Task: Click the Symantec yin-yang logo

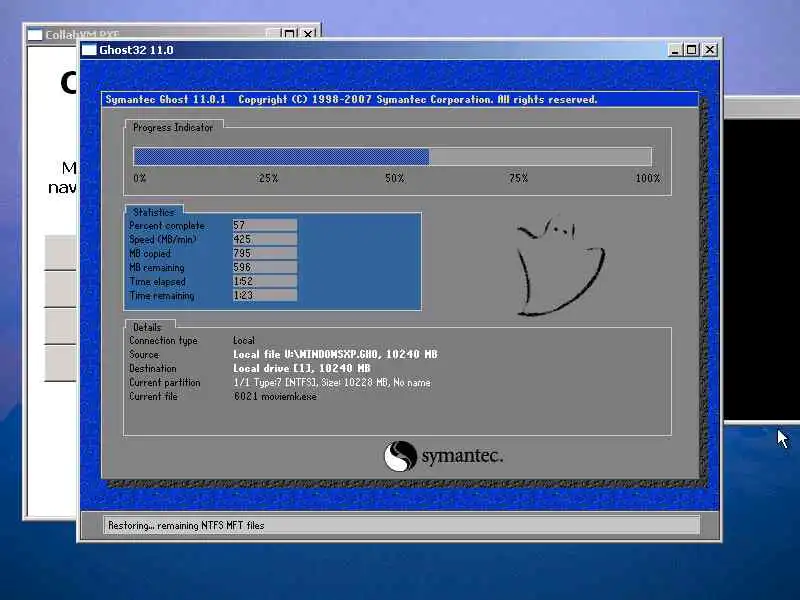Action: (x=400, y=456)
